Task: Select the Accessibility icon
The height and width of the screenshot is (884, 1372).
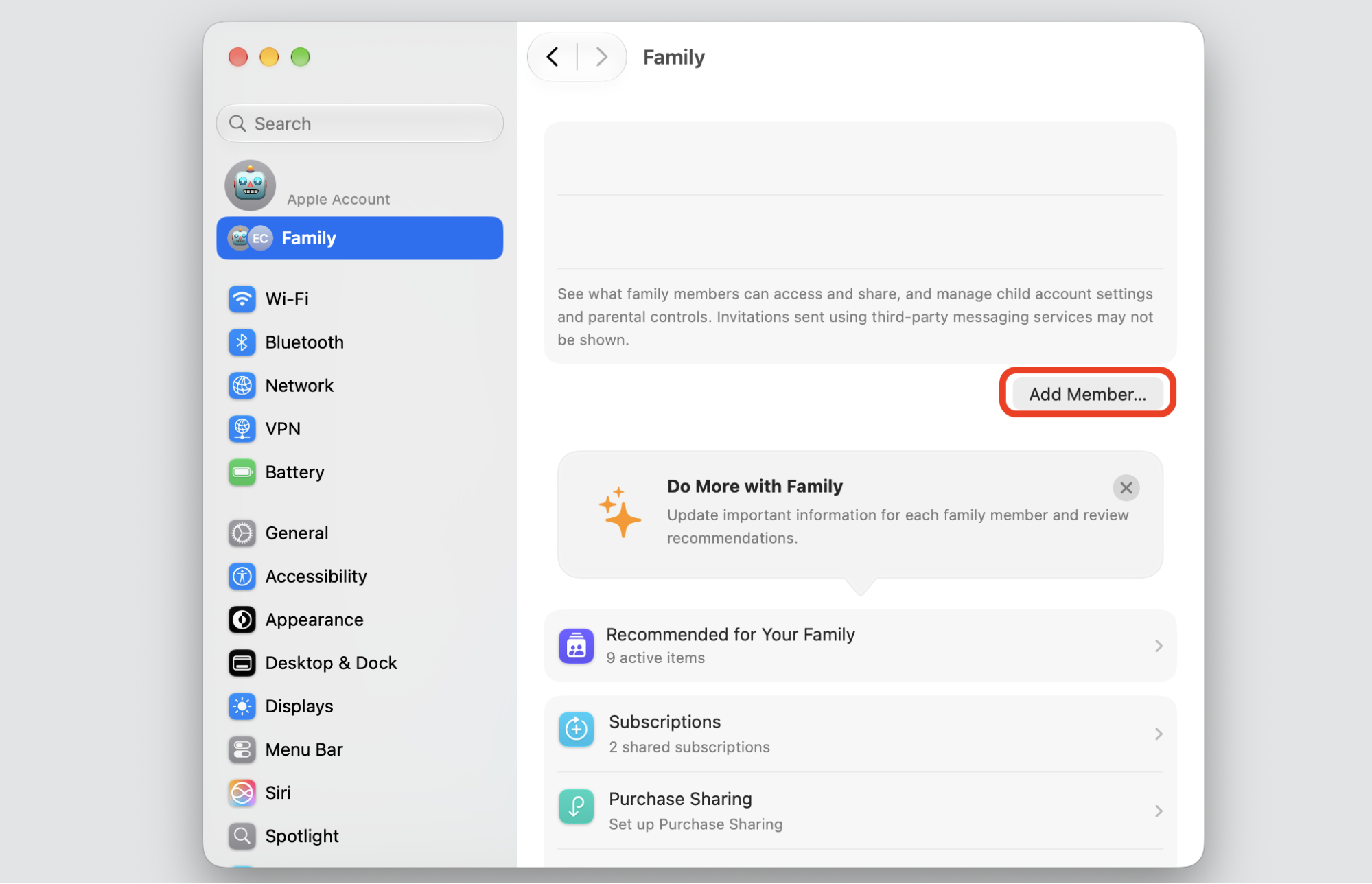Action: (x=242, y=577)
